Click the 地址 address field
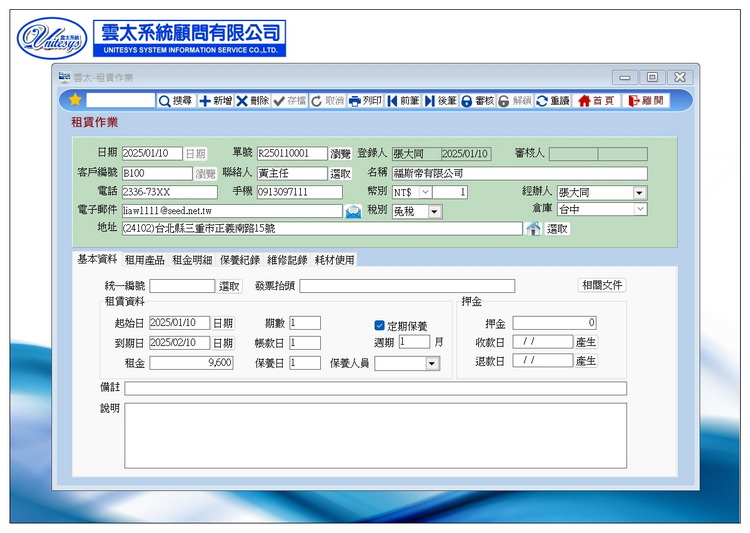This screenshot has height=533, width=750. point(322,228)
